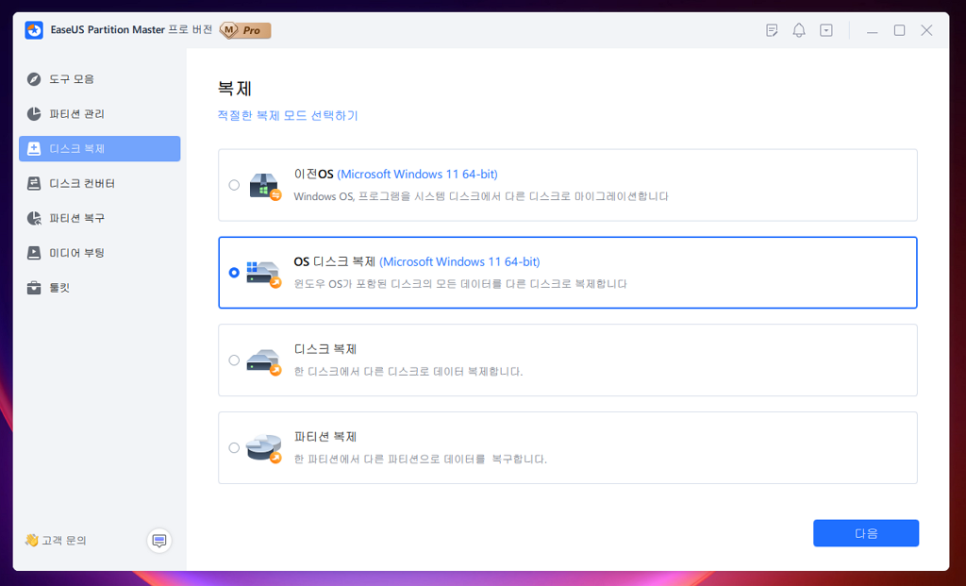Click description 한 파티션에서 다른 파티션으로 데이터를 복구합니다
Viewport: 966px width, 586px height.
(x=420, y=459)
